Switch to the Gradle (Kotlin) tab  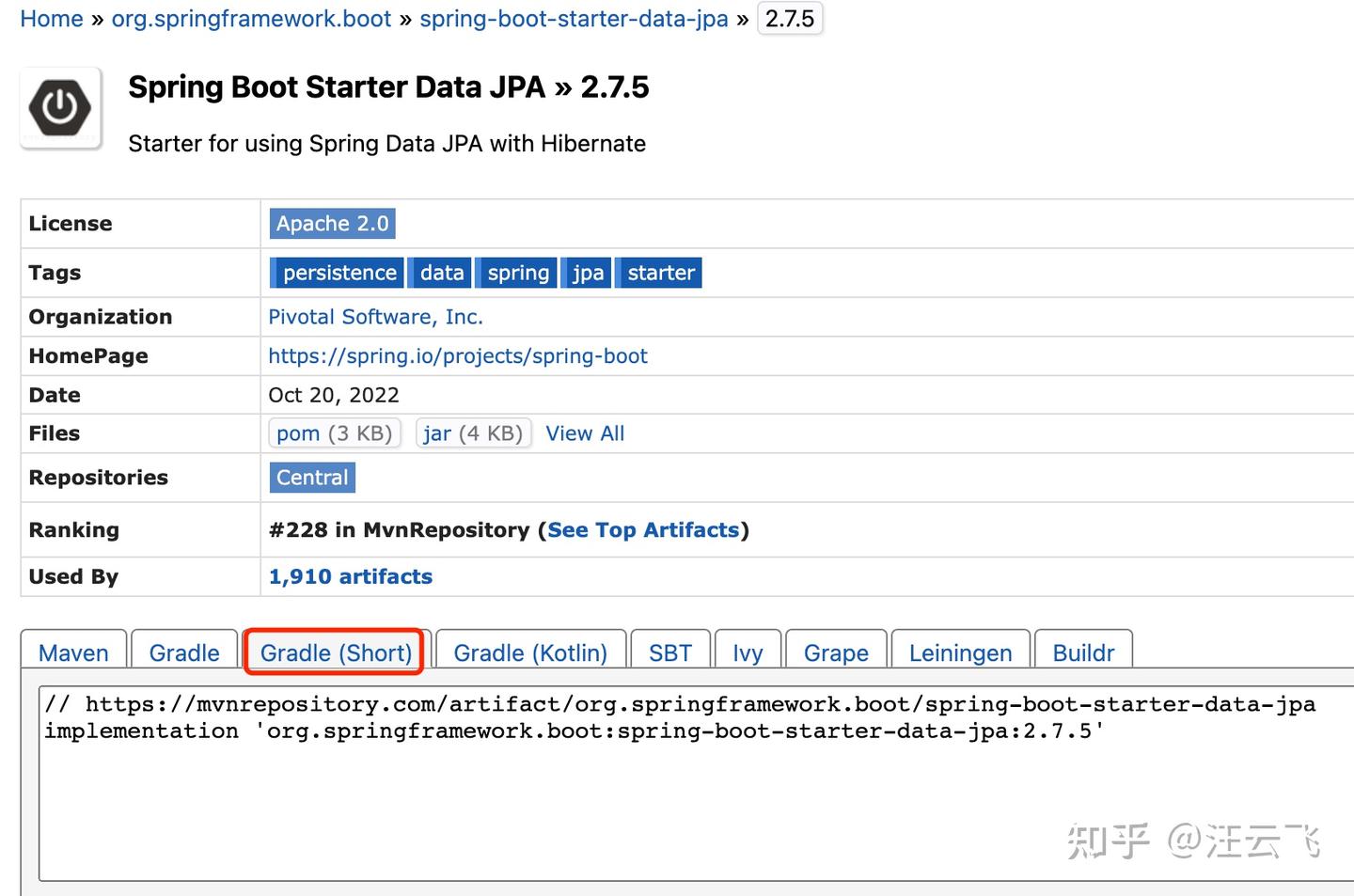tap(530, 652)
